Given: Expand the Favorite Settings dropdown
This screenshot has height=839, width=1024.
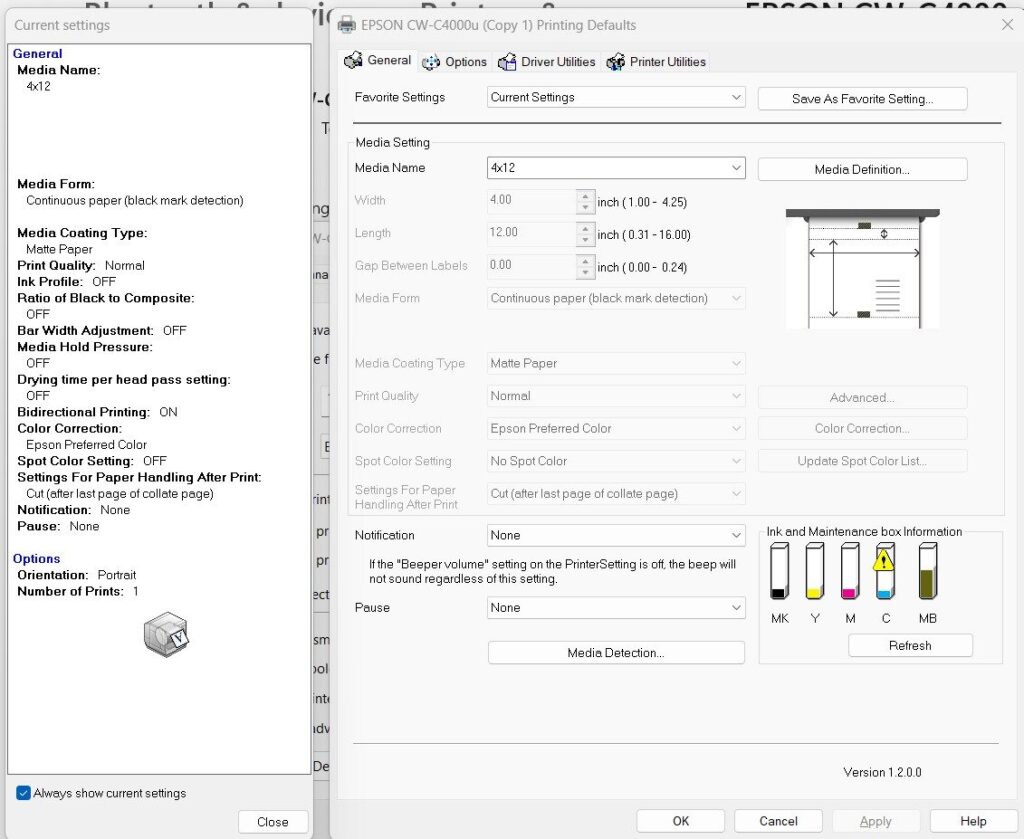Looking at the screenshot, I should pyautogui.click(x=616, y=97).
